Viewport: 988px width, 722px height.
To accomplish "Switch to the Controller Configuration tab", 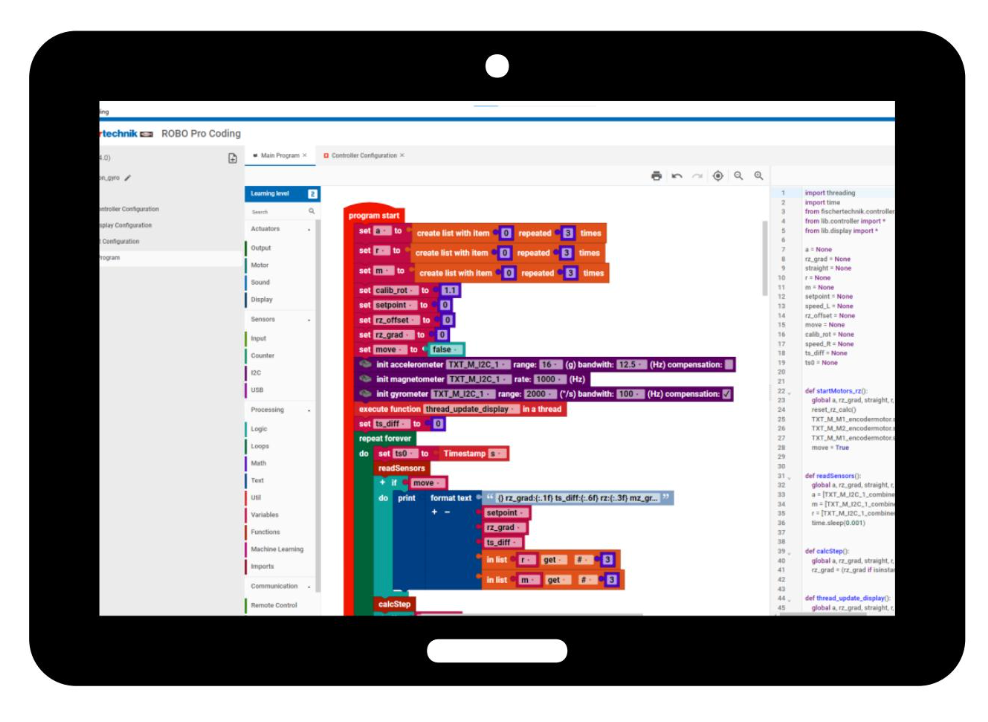I will tap(364, 156).
